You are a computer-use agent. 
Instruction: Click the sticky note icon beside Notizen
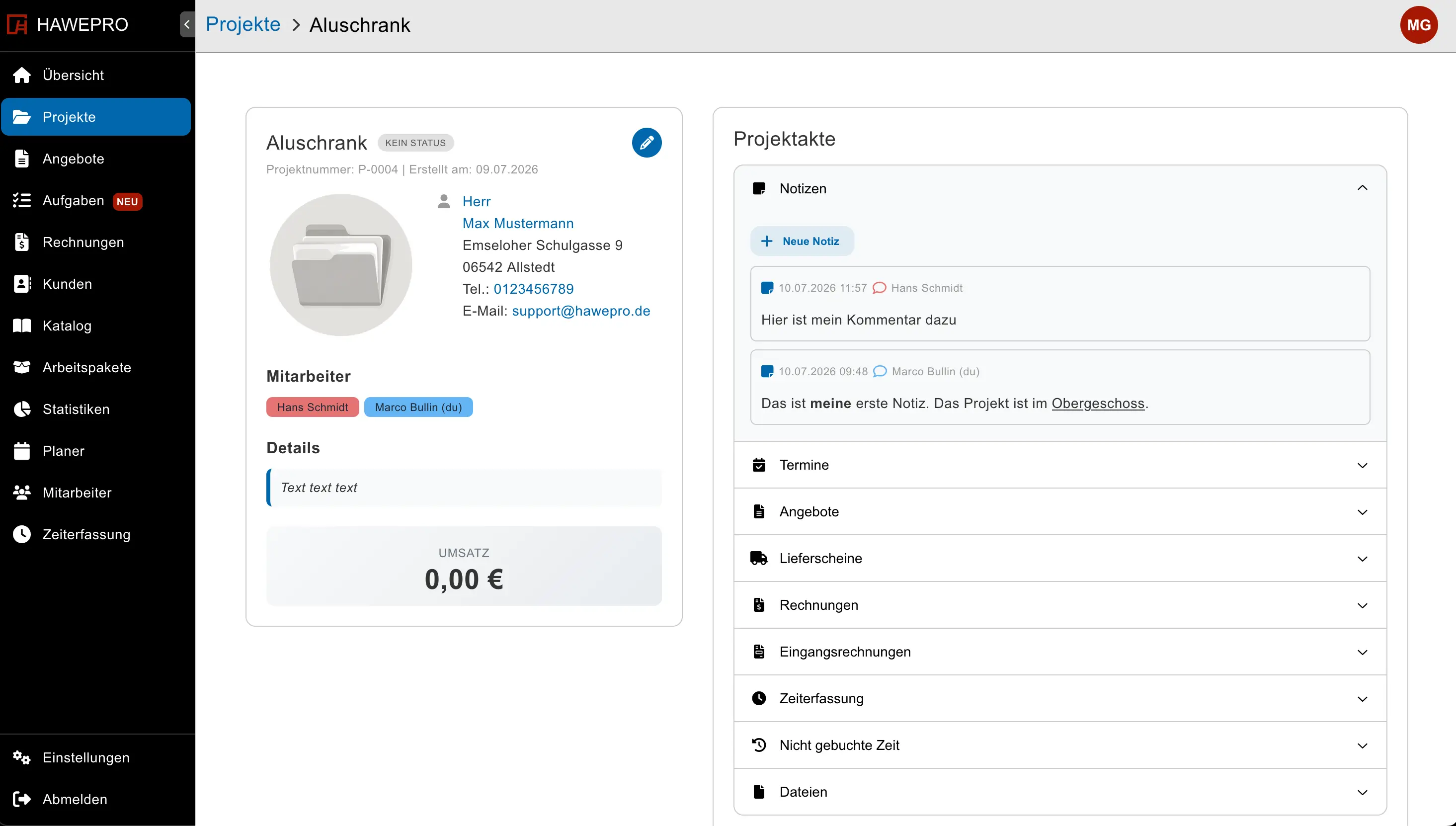tap(759, 188)
